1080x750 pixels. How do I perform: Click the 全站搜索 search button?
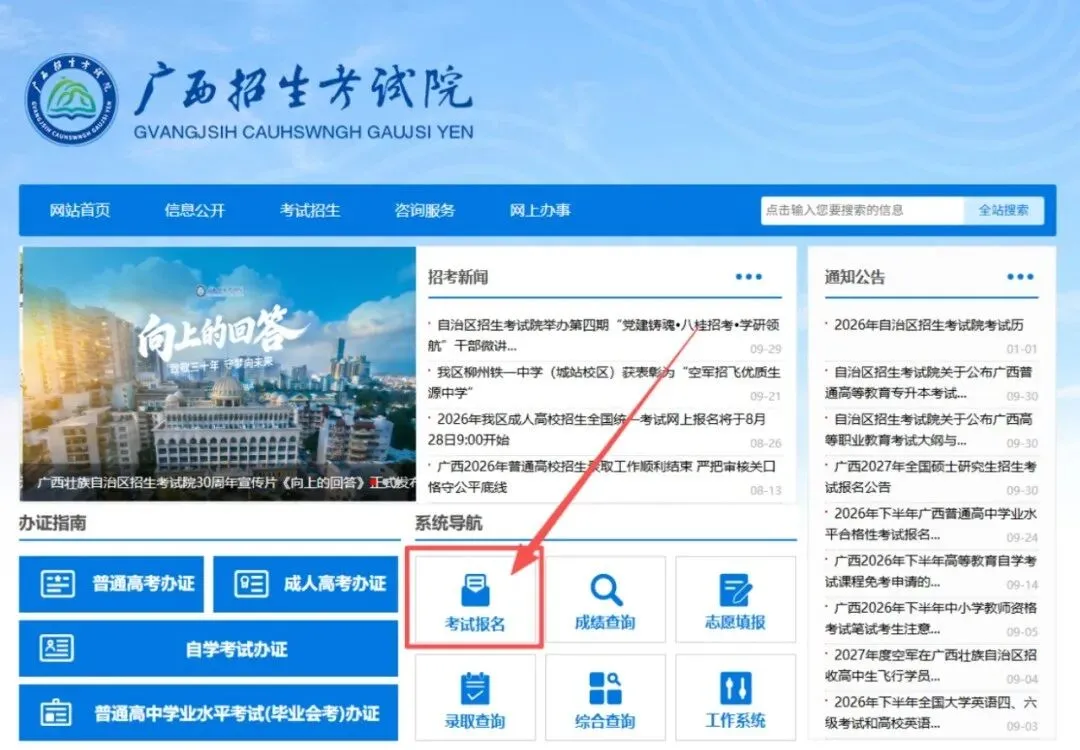pyautogui.click(x=1004, y=210)
